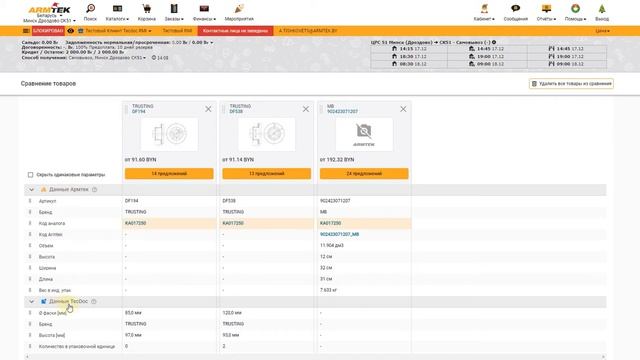Click the ARMTEK logo
This screenshot has height=360, width=640.
49,8
